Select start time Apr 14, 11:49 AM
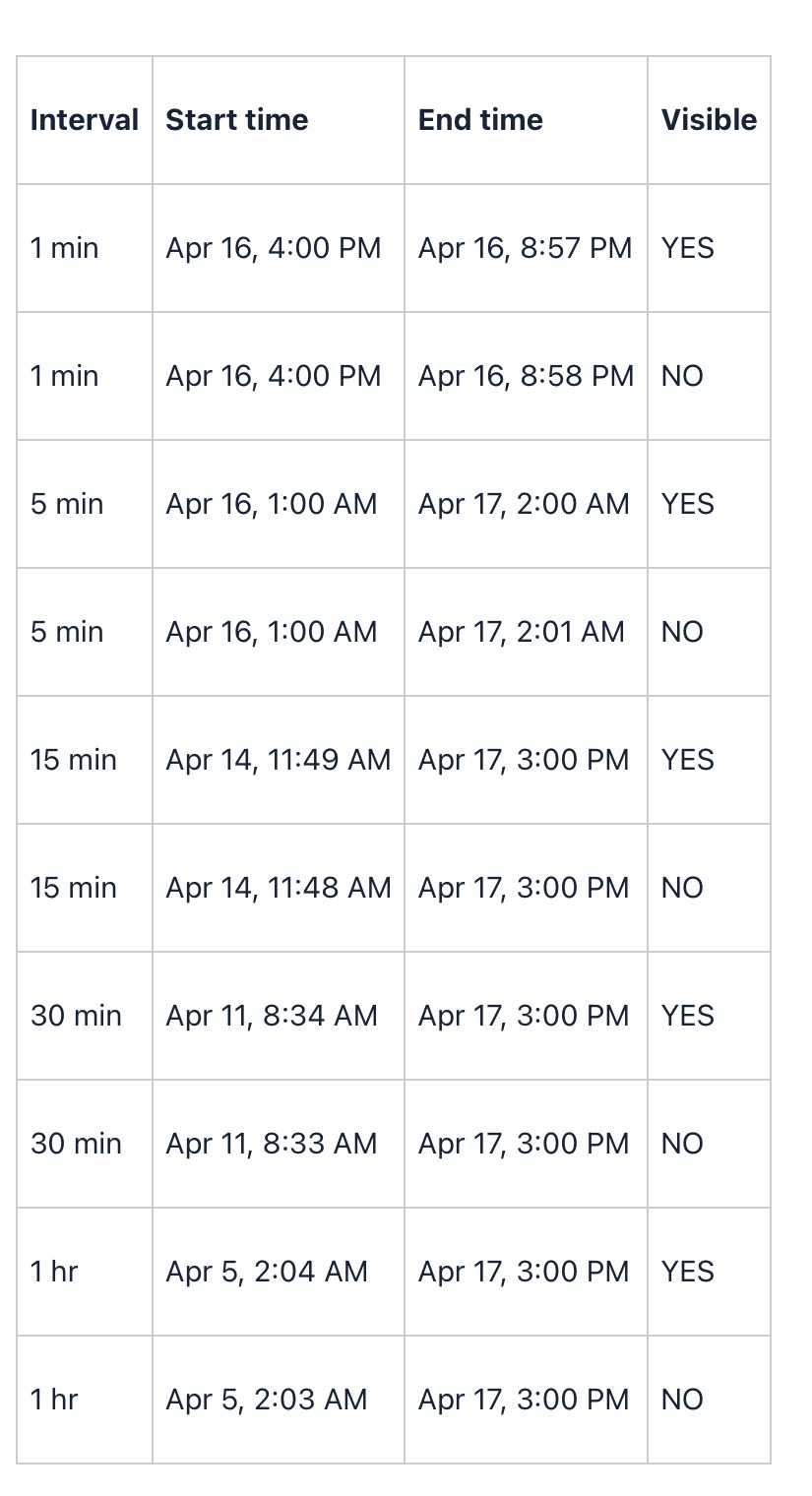Image resolution: width=812 pixels, height=1496 pixels. tap(279, 760)
